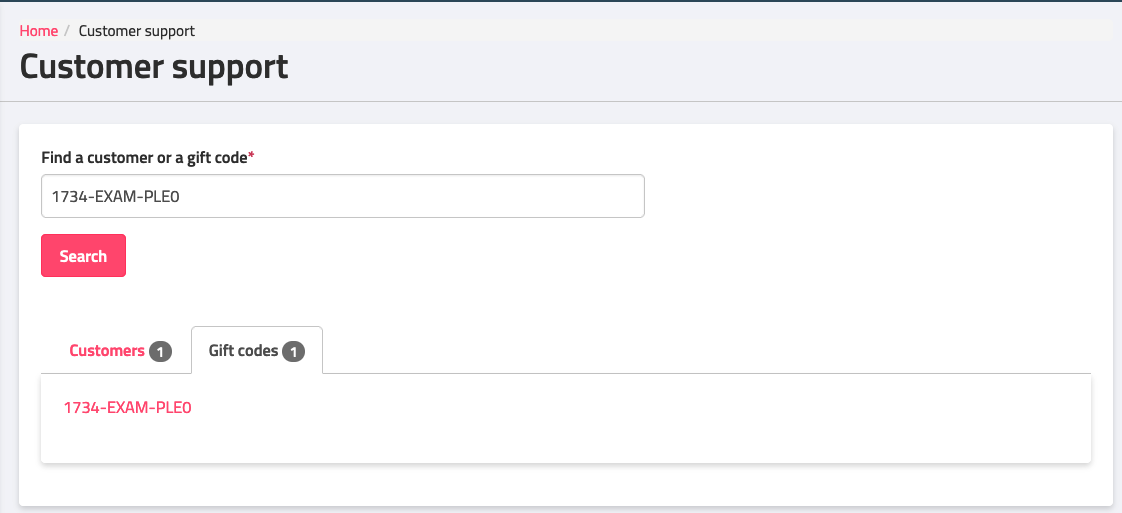Select the Gift codes tab

point(256,351)
